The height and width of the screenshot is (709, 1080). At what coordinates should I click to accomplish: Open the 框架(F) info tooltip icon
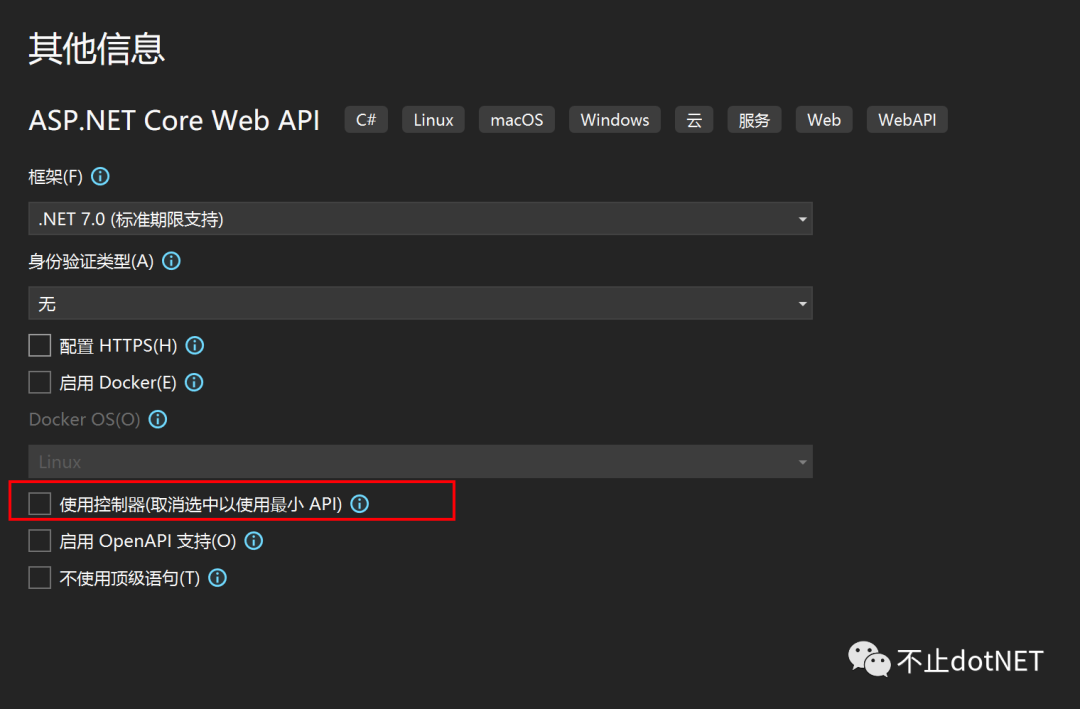click(x=99, y=176)
